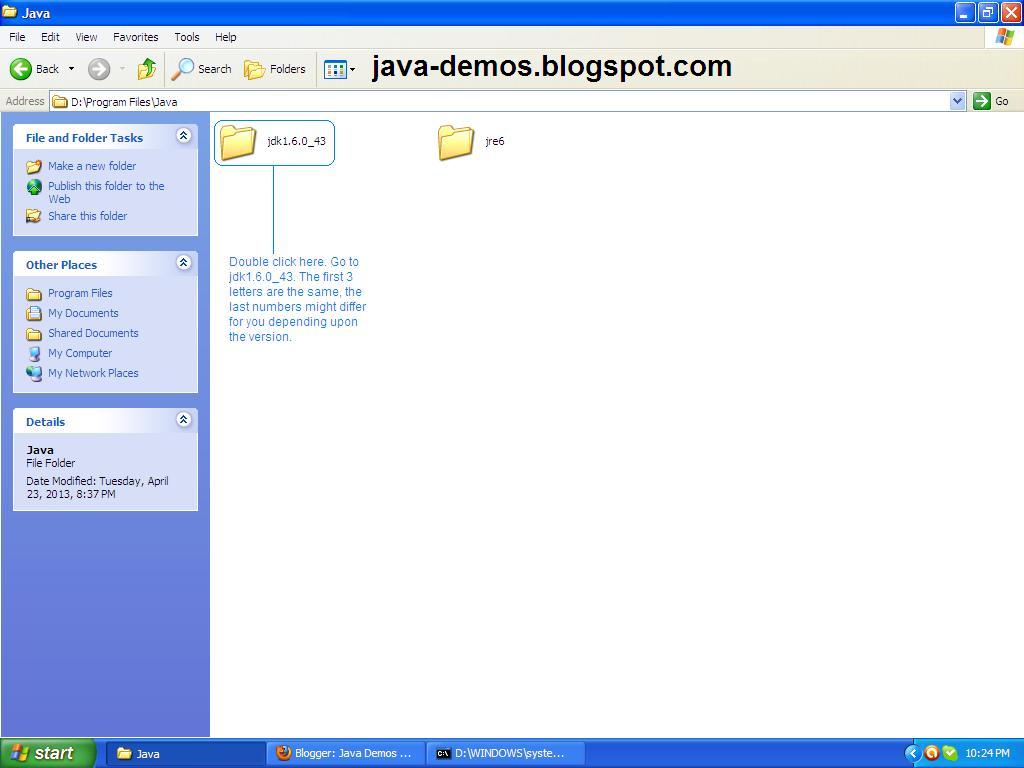Collapse the Other Places panel

(x=183, y=264)
